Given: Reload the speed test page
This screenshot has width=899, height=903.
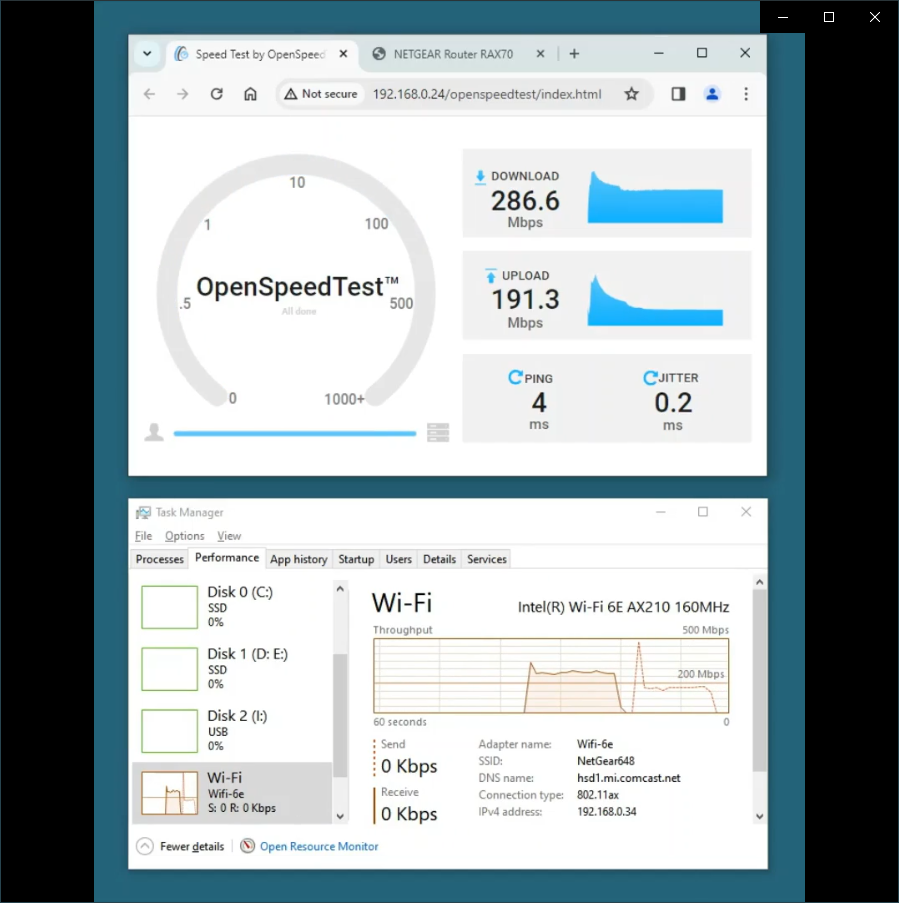Looking at the screenshot, I should (217, 94).
